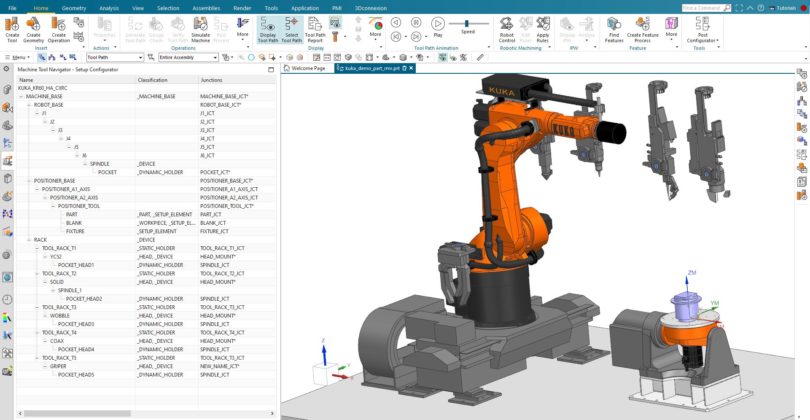Open the Application ribbon tab
Image resolution: width=810 pixels, height=420 pixels.
tap(305, 8)
